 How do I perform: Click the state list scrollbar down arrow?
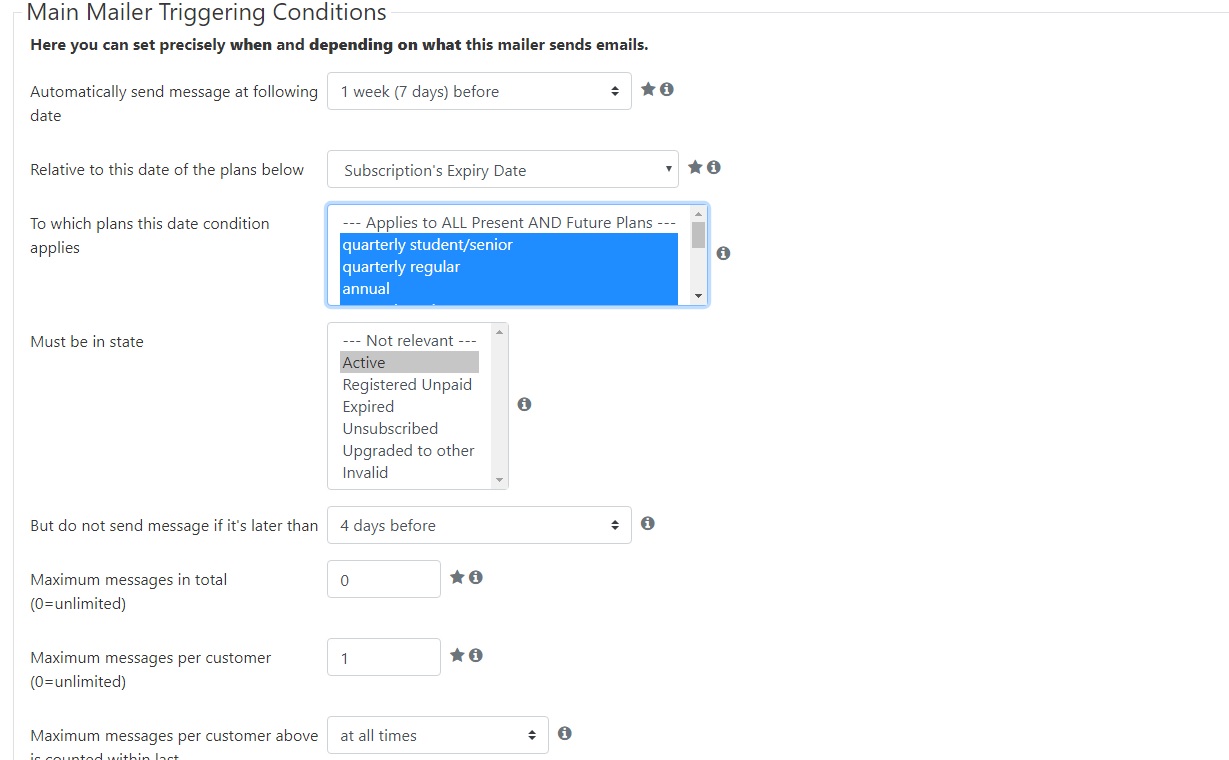[500, 481]
